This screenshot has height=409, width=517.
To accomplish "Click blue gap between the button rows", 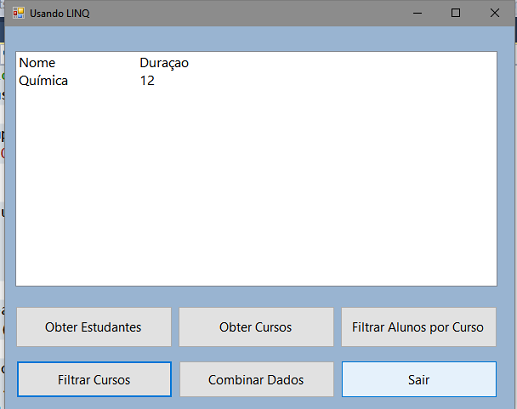I will coord(256,354).
